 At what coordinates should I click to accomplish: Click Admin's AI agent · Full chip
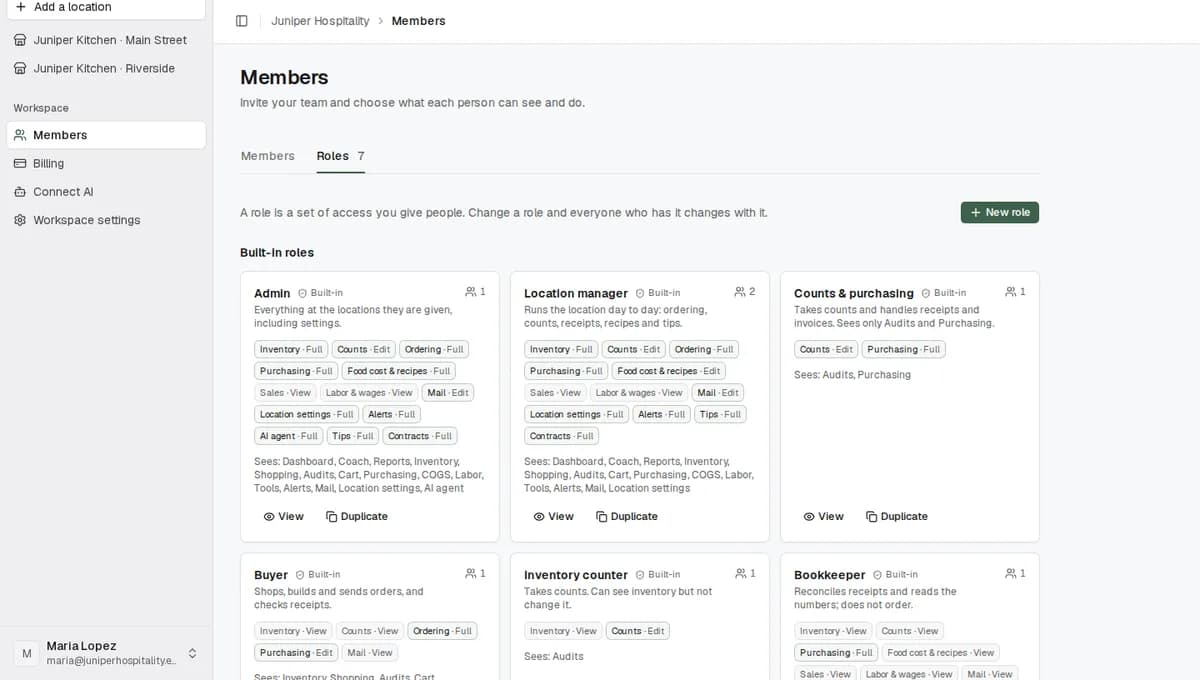(x=288, y=436)
